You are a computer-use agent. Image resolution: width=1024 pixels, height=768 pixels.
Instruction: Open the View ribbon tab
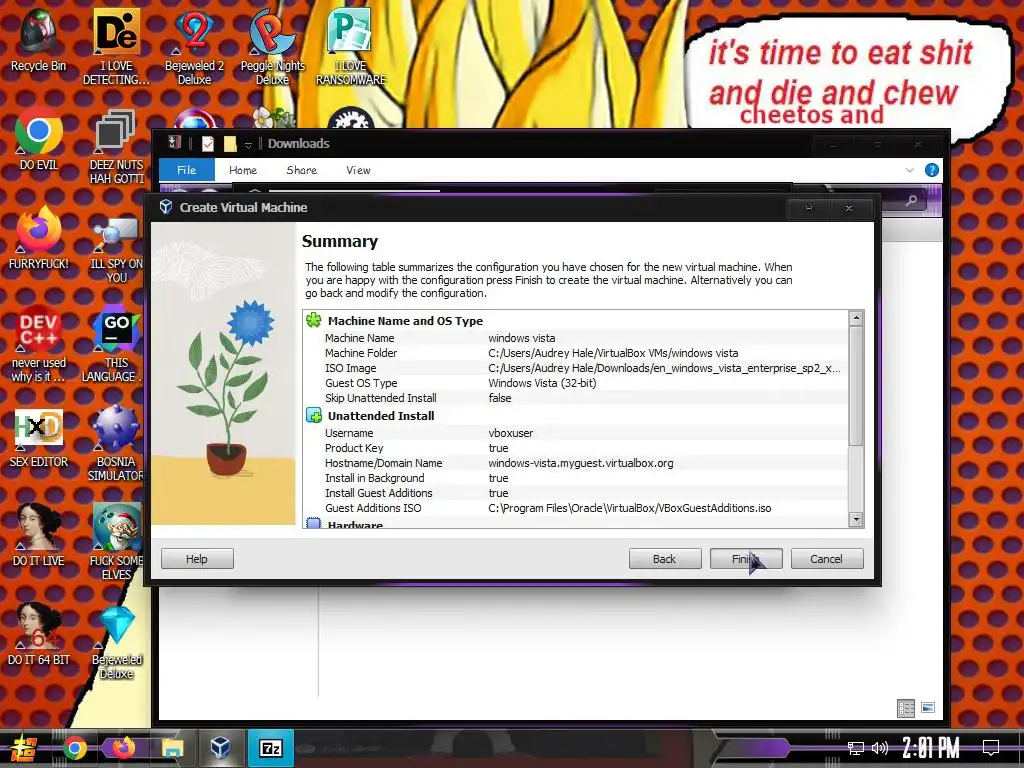point(358,170)
